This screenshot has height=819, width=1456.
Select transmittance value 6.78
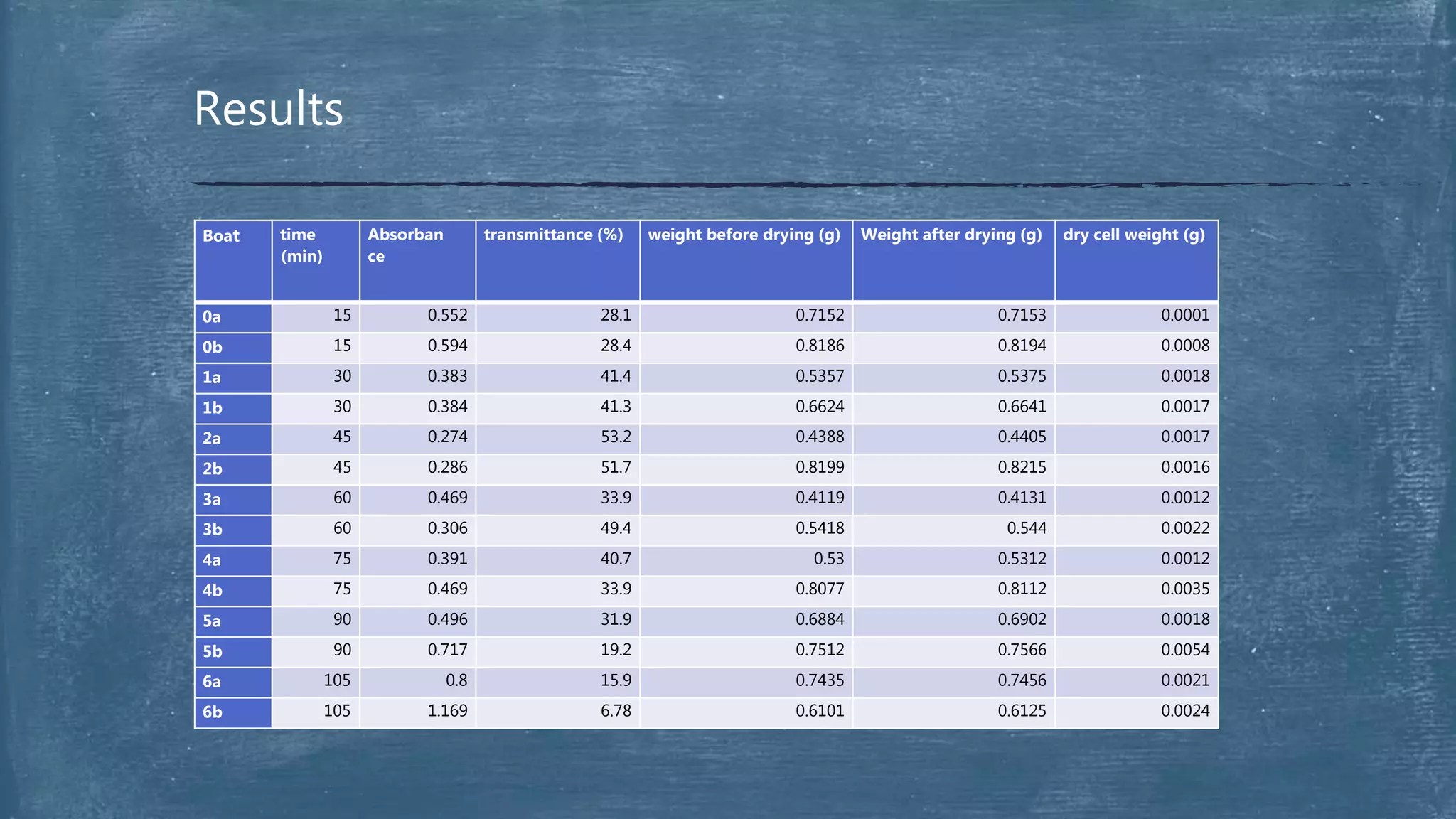pyautogui.click(x=616, y=711)
